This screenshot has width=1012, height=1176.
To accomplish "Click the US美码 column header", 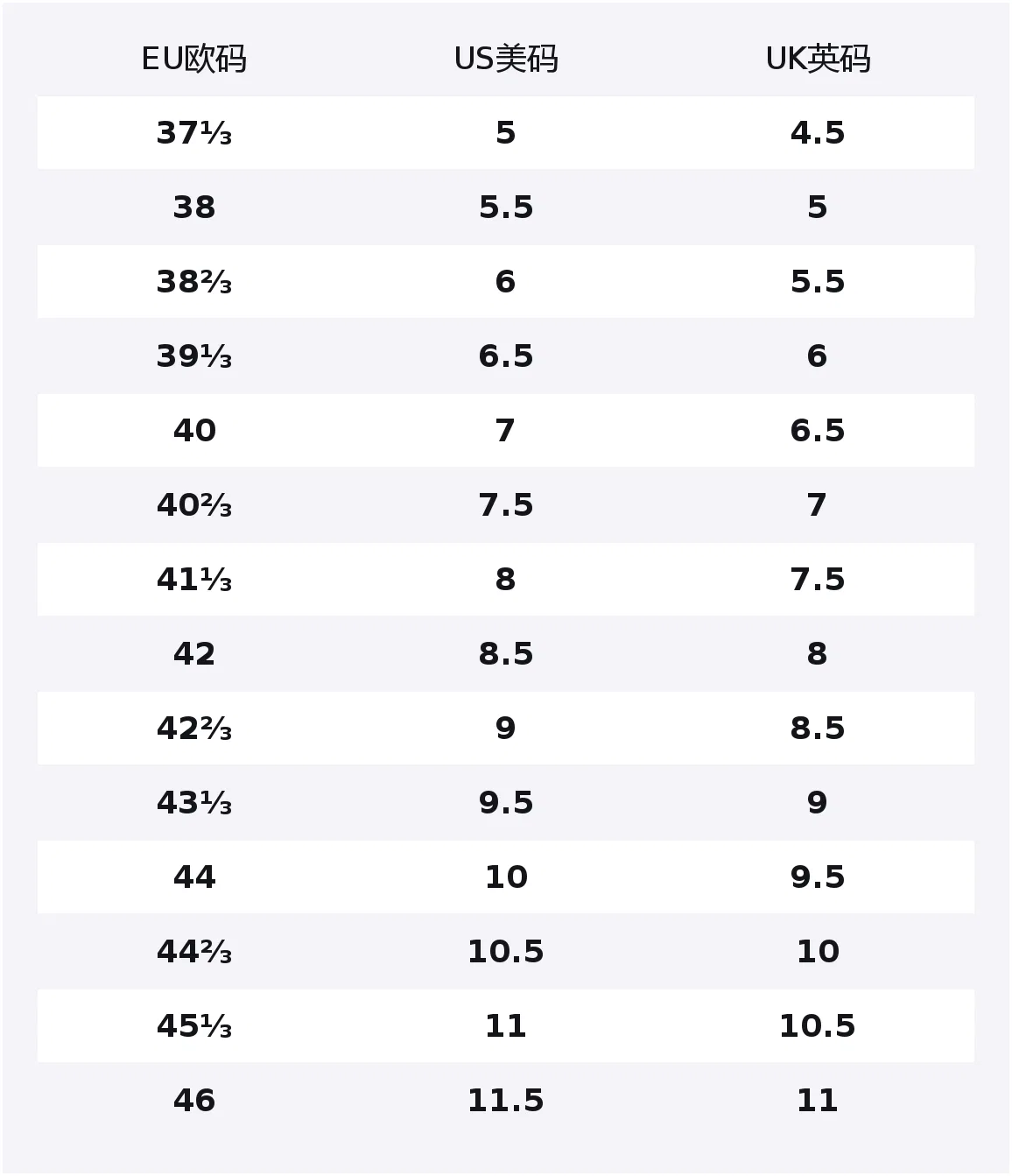I will point(506,59).
